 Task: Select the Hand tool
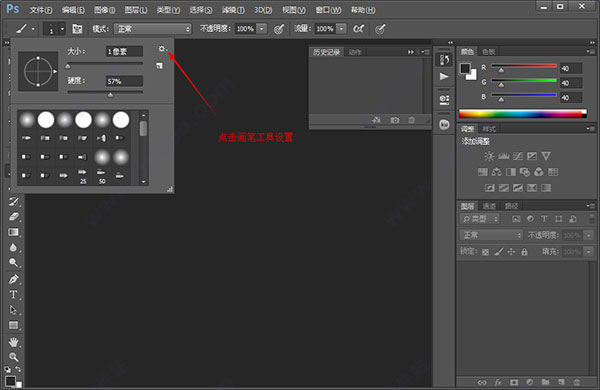[13, 342]
